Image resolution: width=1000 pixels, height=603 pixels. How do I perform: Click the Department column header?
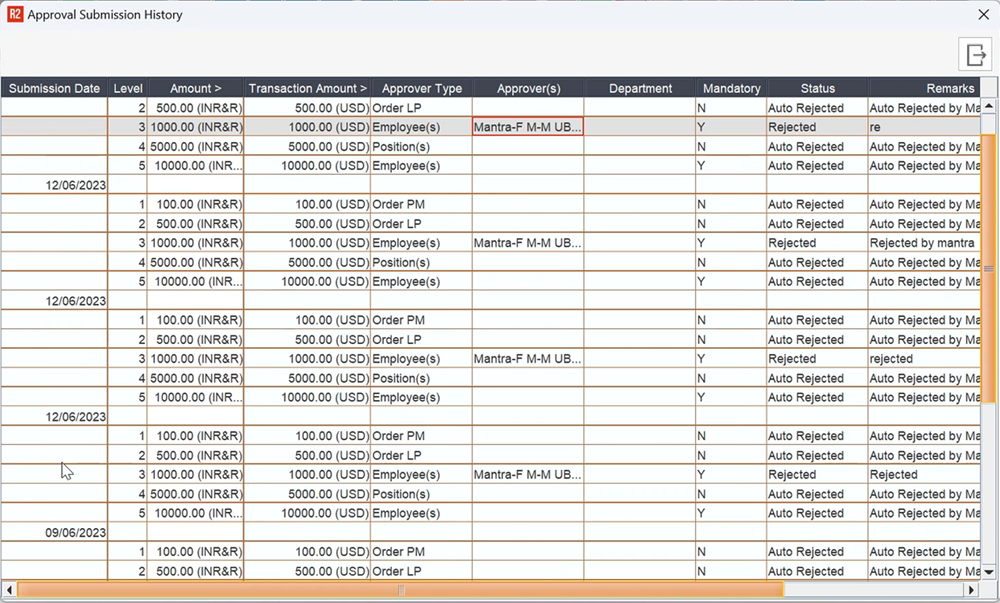pyautogui.click(x=640, y=88)
